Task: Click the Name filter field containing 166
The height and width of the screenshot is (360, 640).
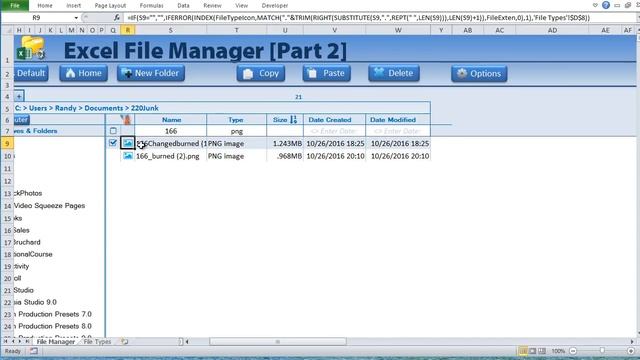Action: 171,131
